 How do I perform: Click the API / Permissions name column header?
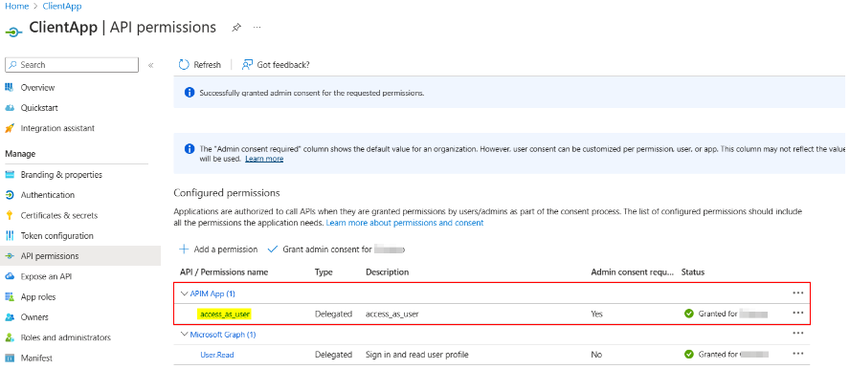[224, 272]
